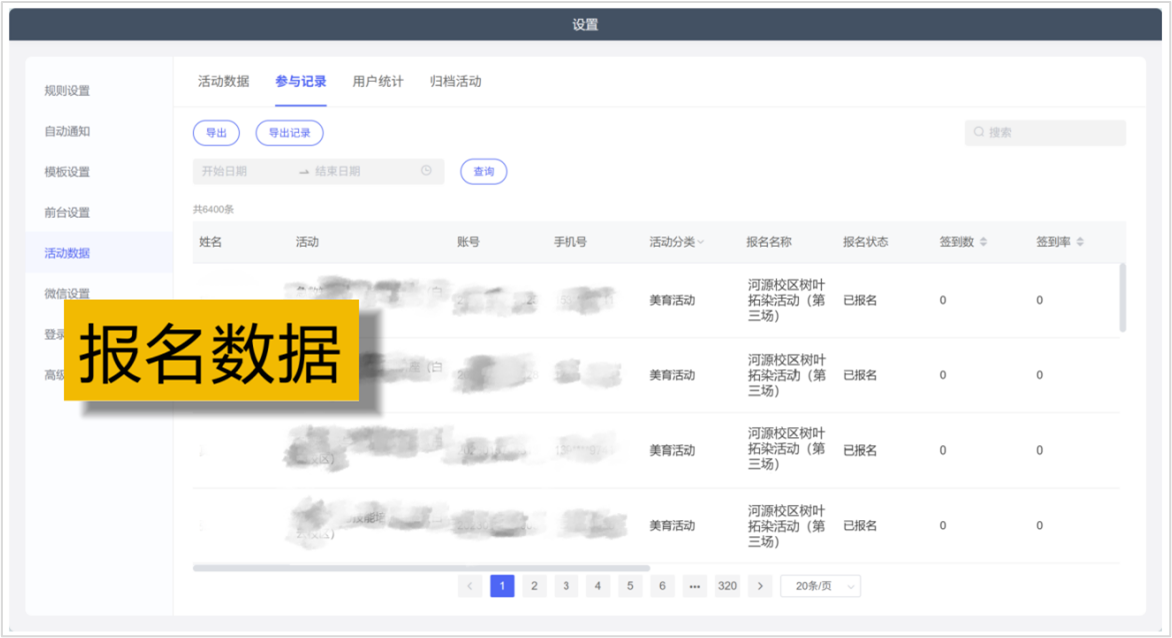Click the 账号 column header

tap(469, 242)
